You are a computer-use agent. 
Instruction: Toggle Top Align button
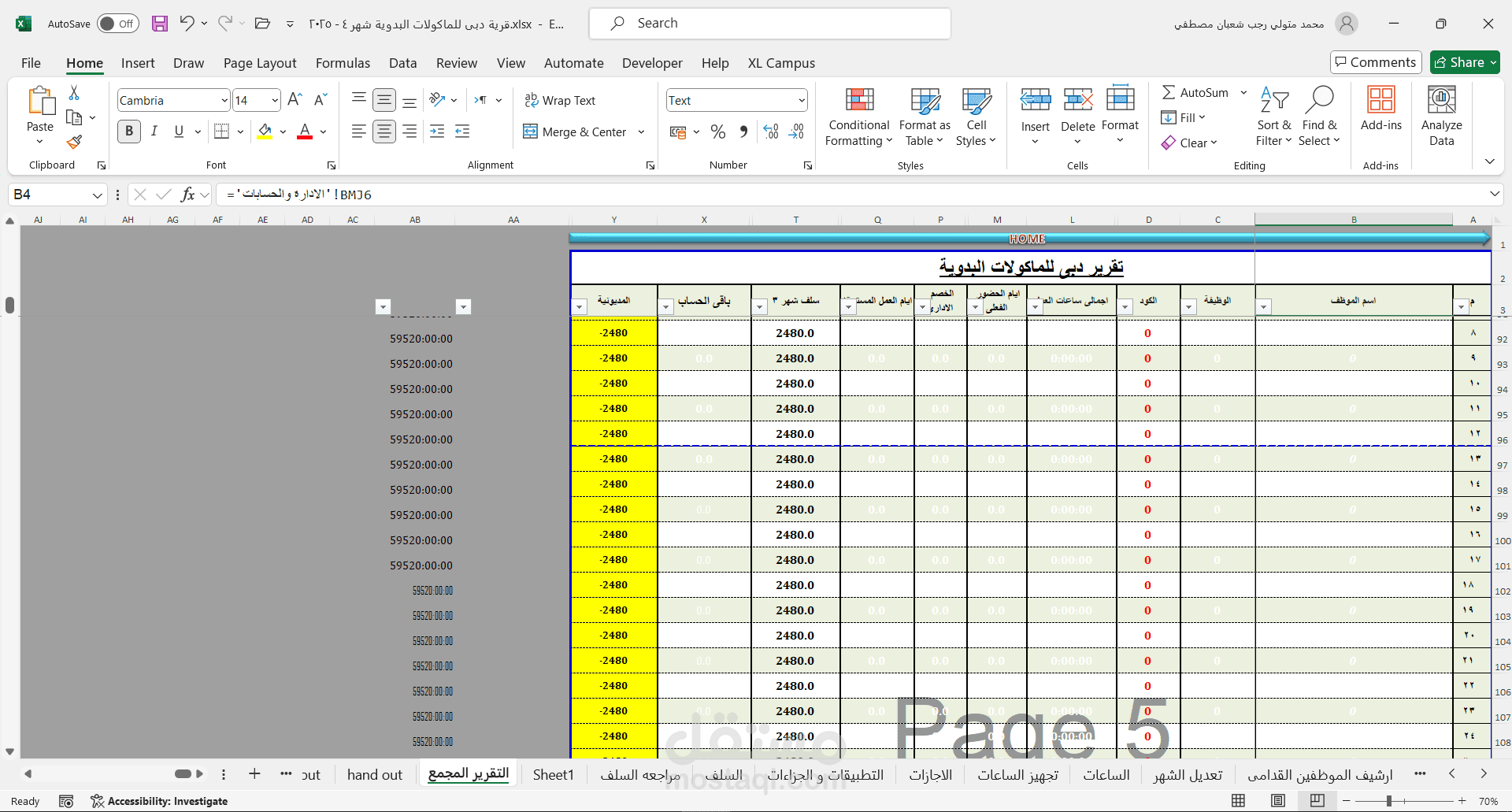coord(359,99)
